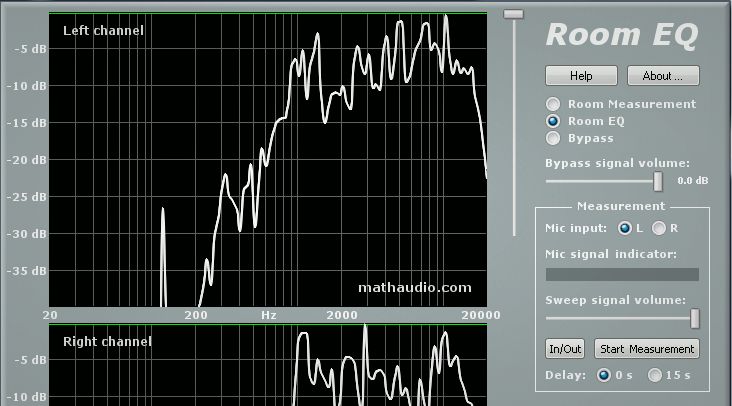Screen dimensions: 732x406
Task: Click the '-20 dB' axis label
Action: click(x=27, y=160)
